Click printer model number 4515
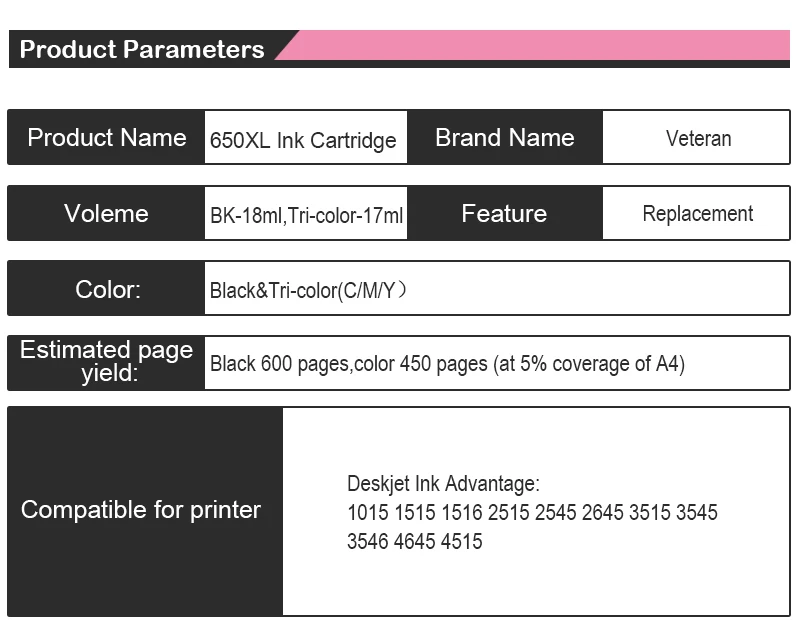800x636 pixels. 462,542
